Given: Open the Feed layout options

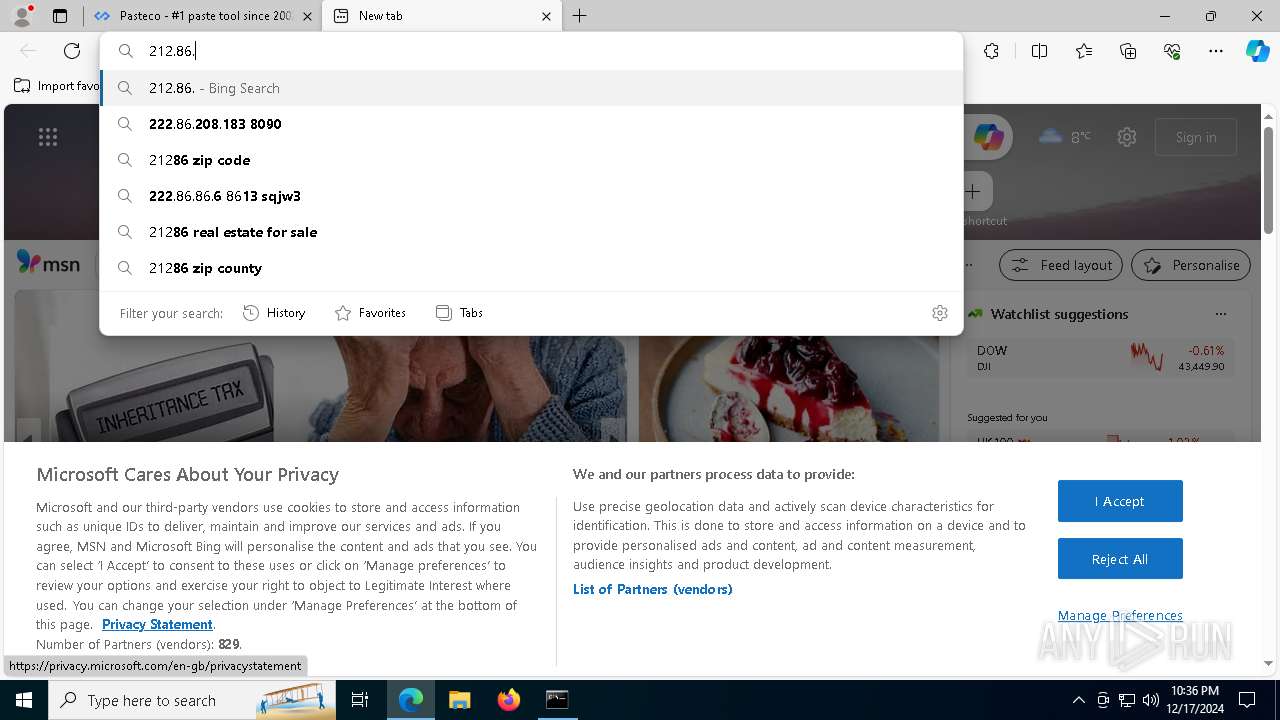Looking at the screenshot, I should [x=1061, y=265].
